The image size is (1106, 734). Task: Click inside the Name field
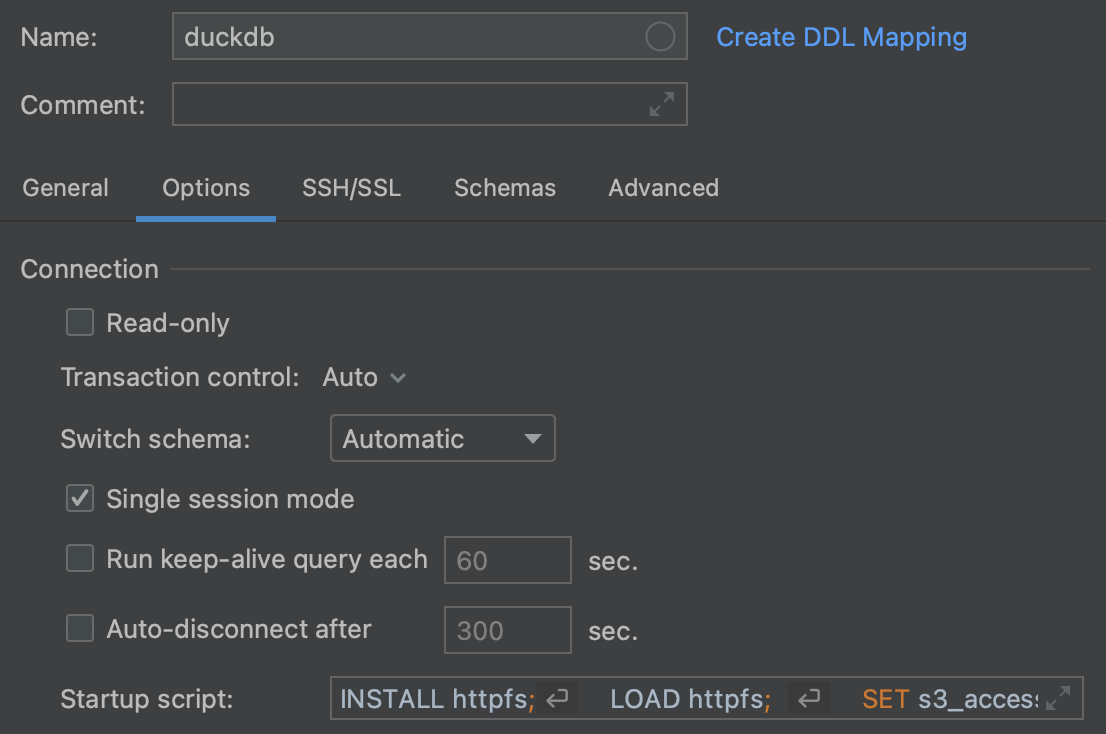(400, 36)
